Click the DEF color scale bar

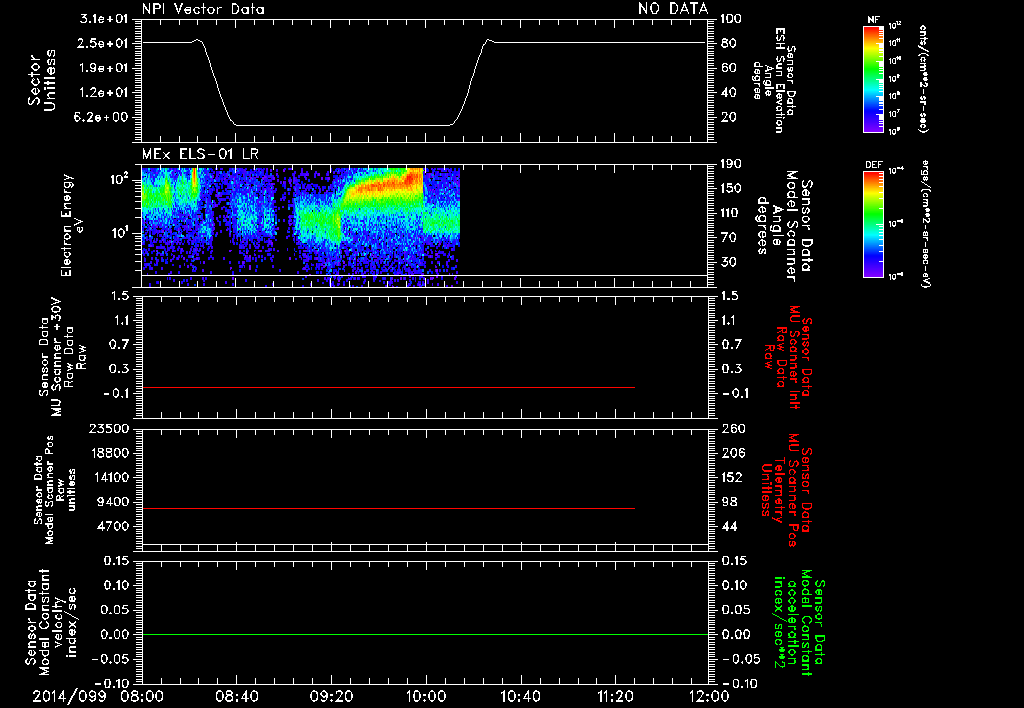click(873, 224)
